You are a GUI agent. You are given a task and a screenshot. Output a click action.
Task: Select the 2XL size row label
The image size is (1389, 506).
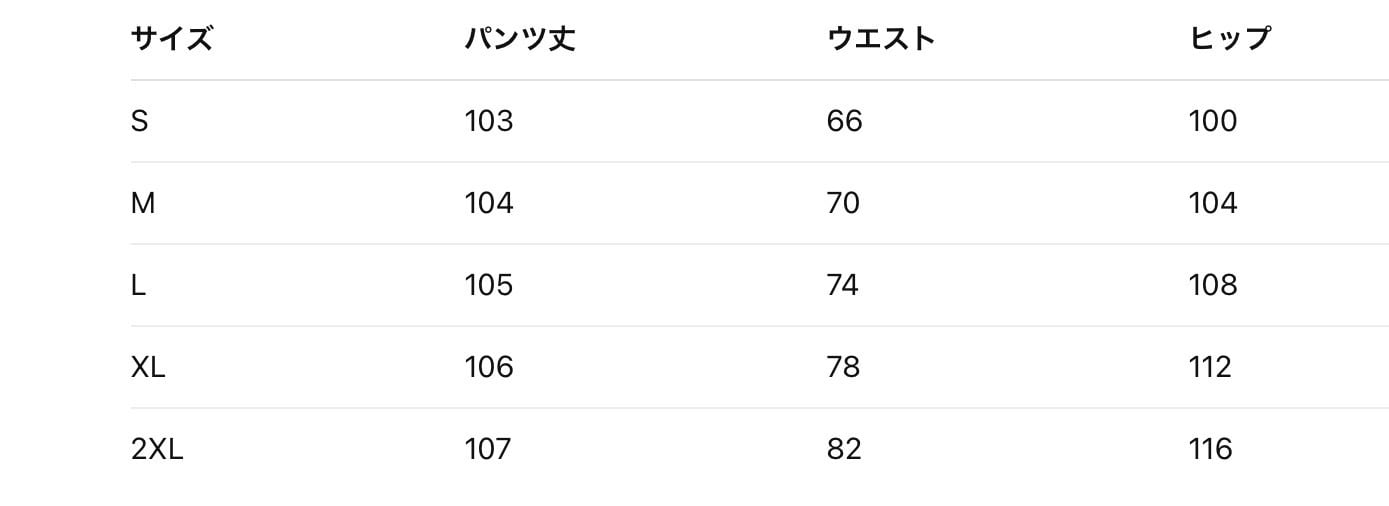[x=157, y=449]
